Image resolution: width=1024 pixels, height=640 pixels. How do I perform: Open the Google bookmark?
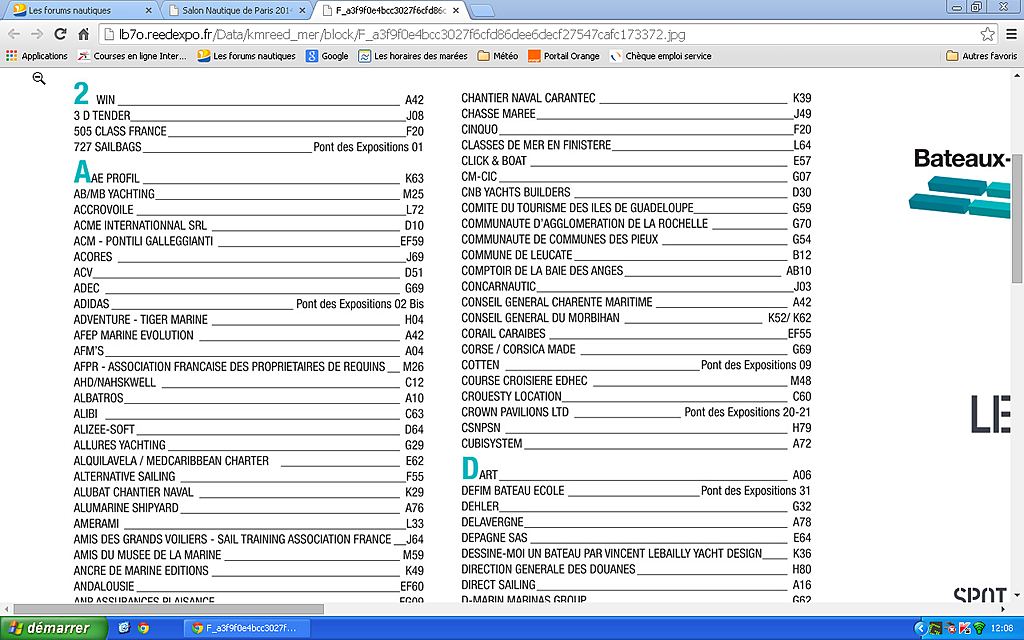[x=327, y=56]
